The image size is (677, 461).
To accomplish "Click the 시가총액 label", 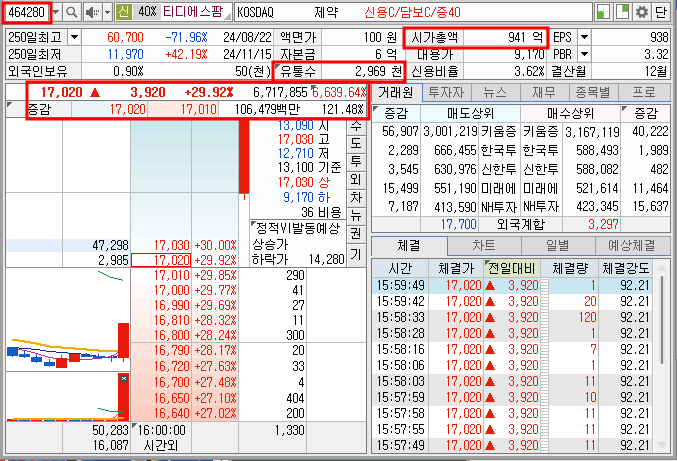I will click(x=434, y=37).
